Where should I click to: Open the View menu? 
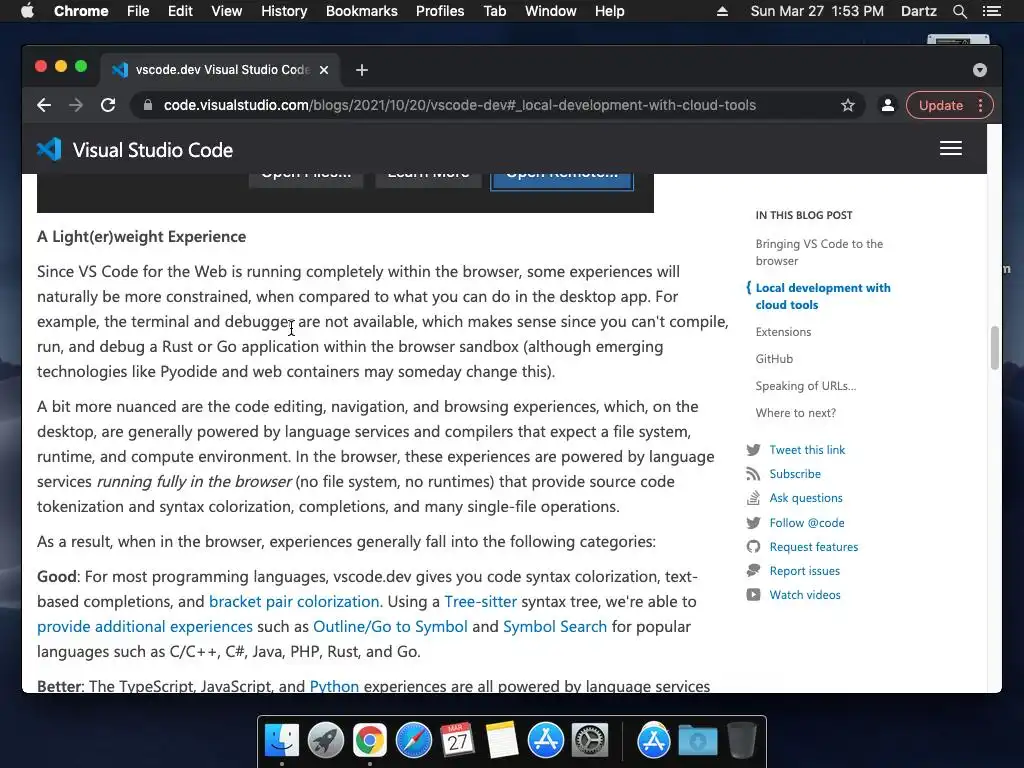coord(227,11)
